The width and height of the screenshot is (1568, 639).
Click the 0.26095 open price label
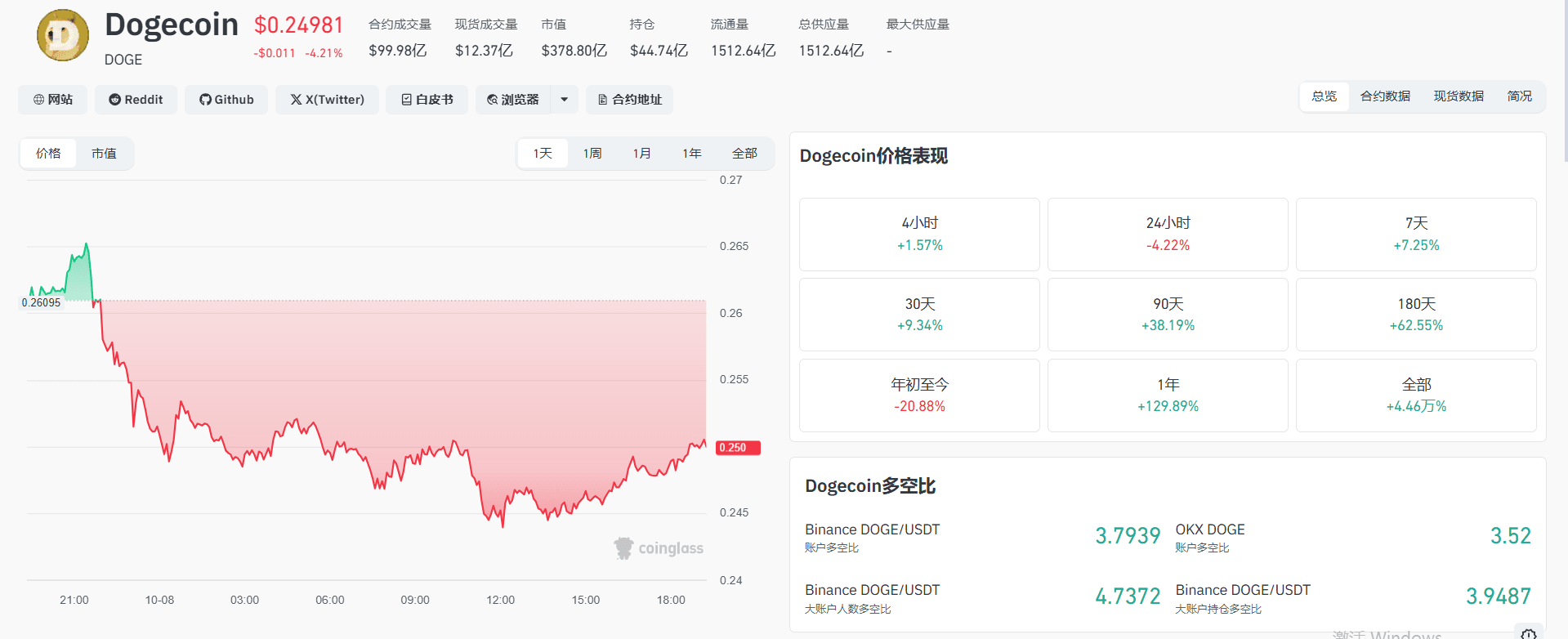pos(41,302)
